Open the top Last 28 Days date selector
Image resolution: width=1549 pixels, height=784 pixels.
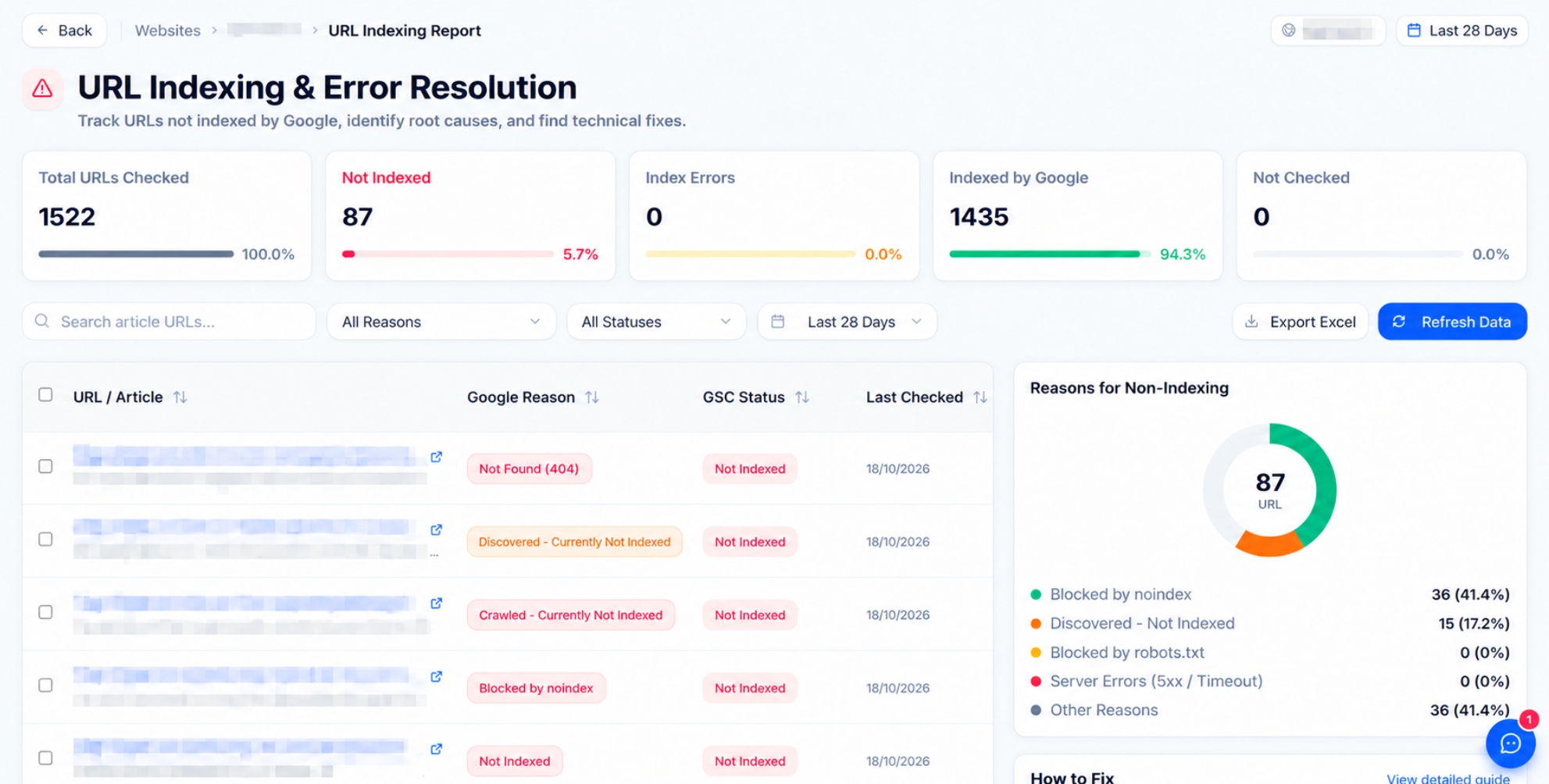click(x=1462, y=30)
